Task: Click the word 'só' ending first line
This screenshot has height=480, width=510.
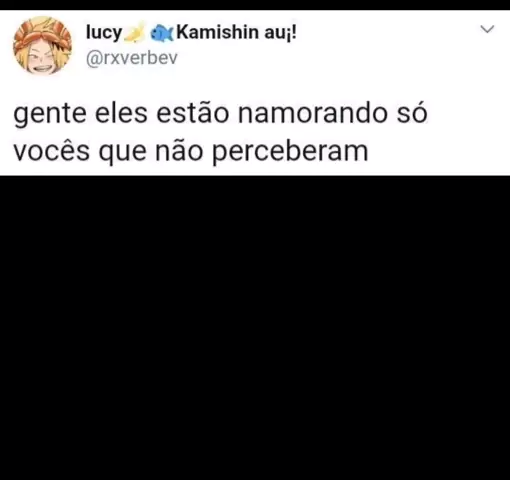Action: click(412, 113)
